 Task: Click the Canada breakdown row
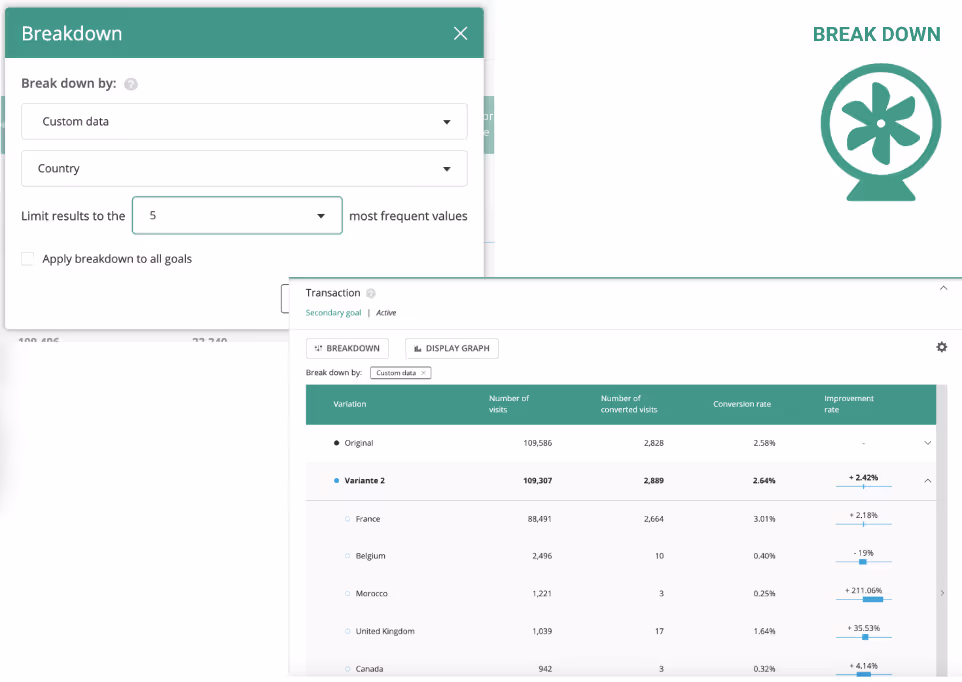tap(621, 667)
